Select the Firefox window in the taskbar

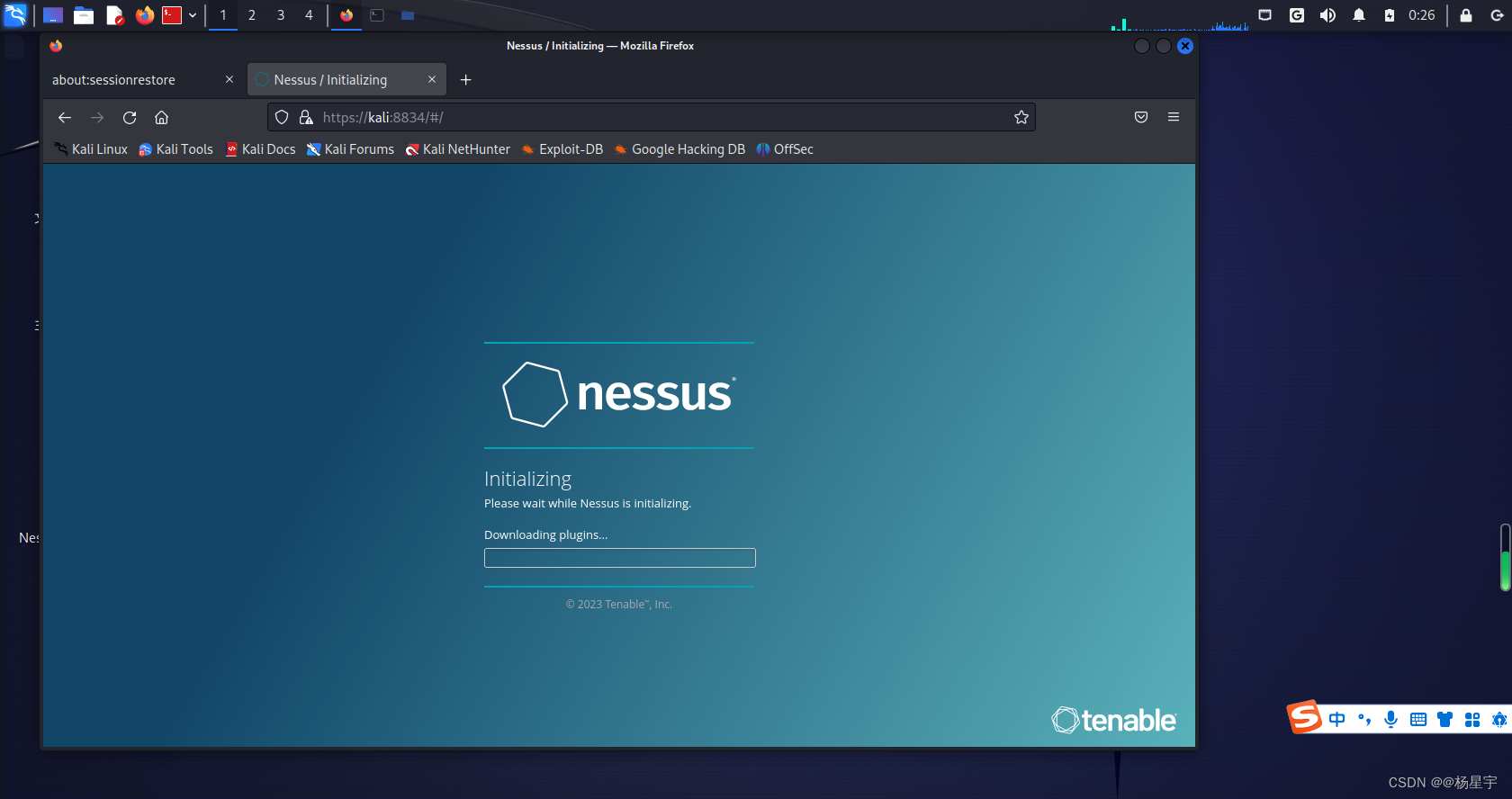[x=346, y=15]
